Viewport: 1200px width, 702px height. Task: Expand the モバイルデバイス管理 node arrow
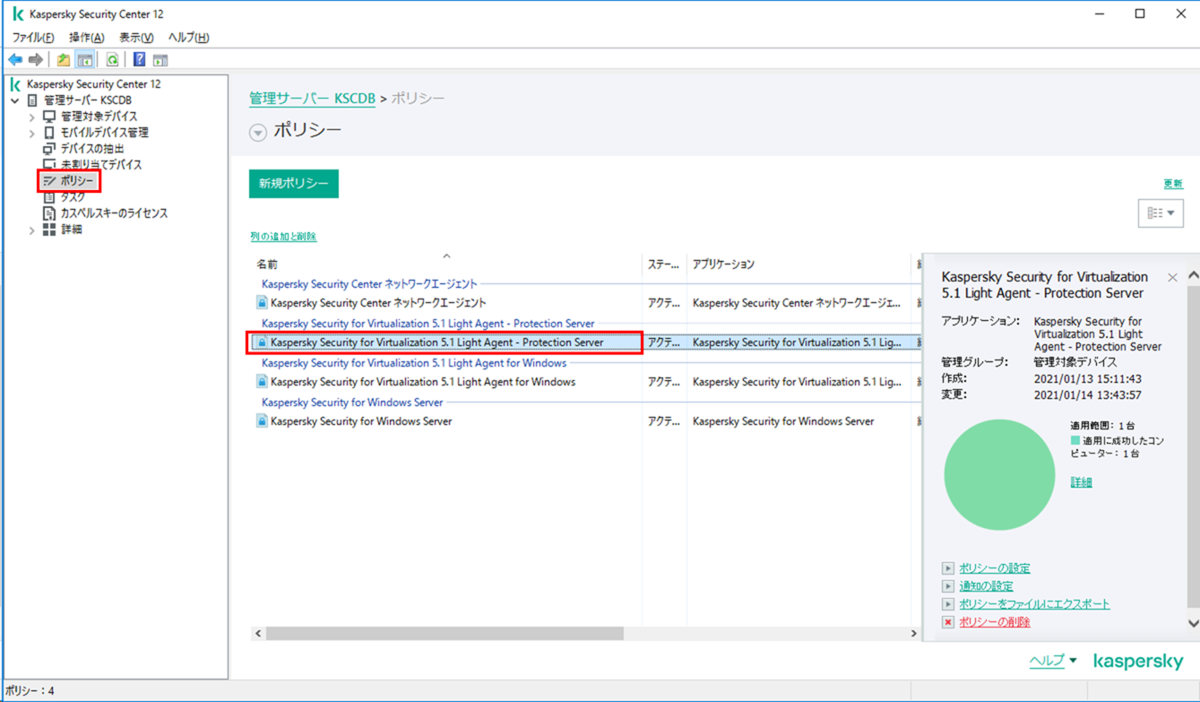point(32,133)
